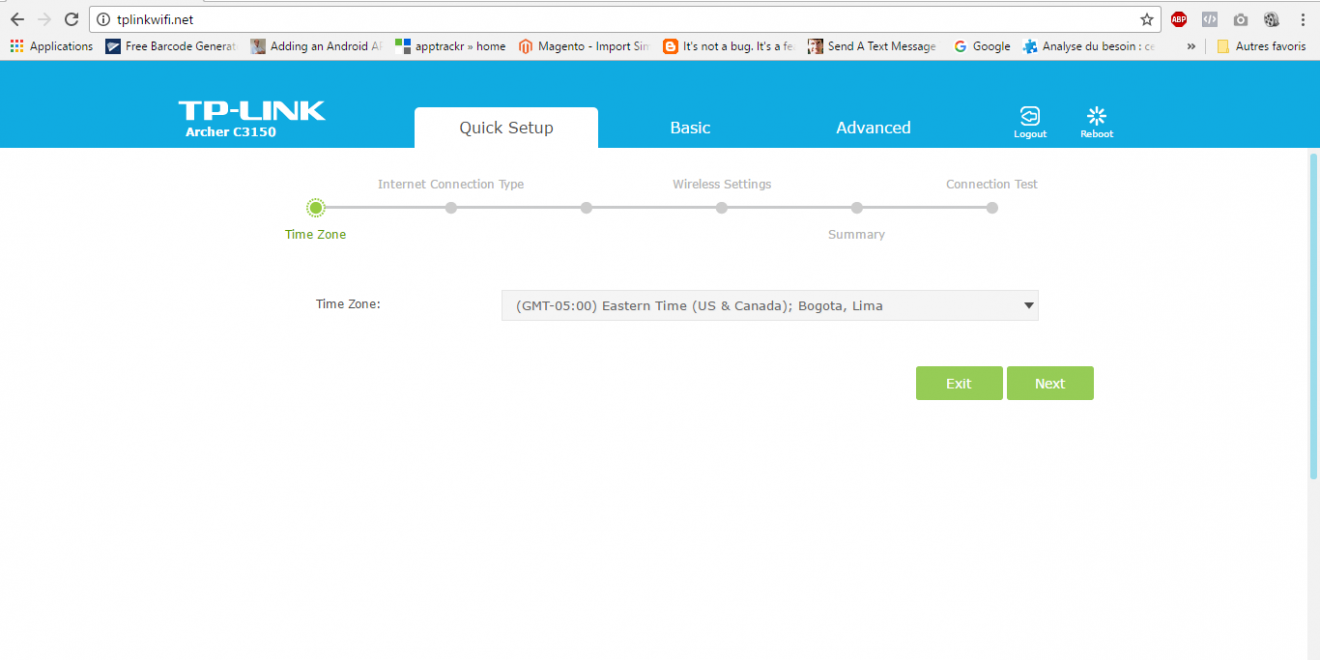Open the Time Zone dropdown

click(x=769, y=306)
